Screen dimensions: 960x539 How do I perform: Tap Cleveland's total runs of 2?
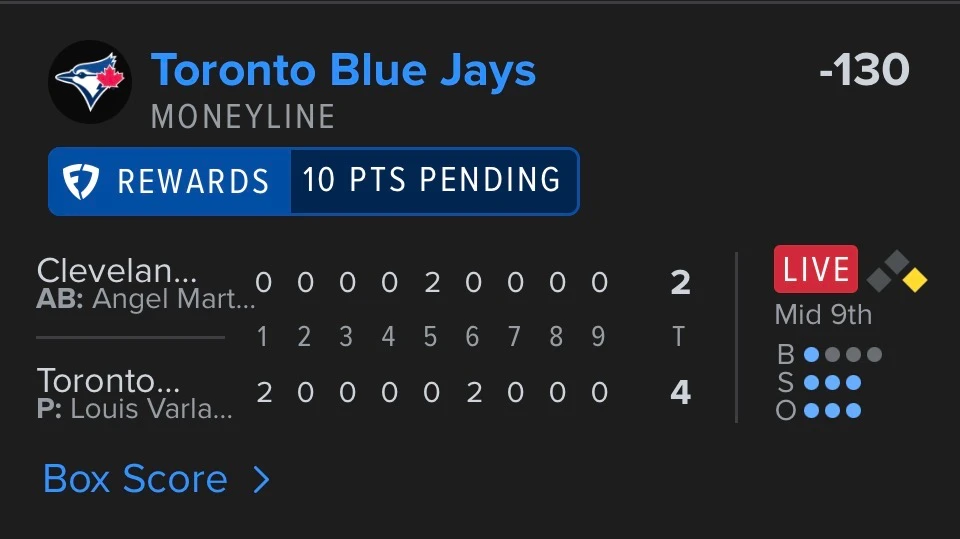(680, 283)
